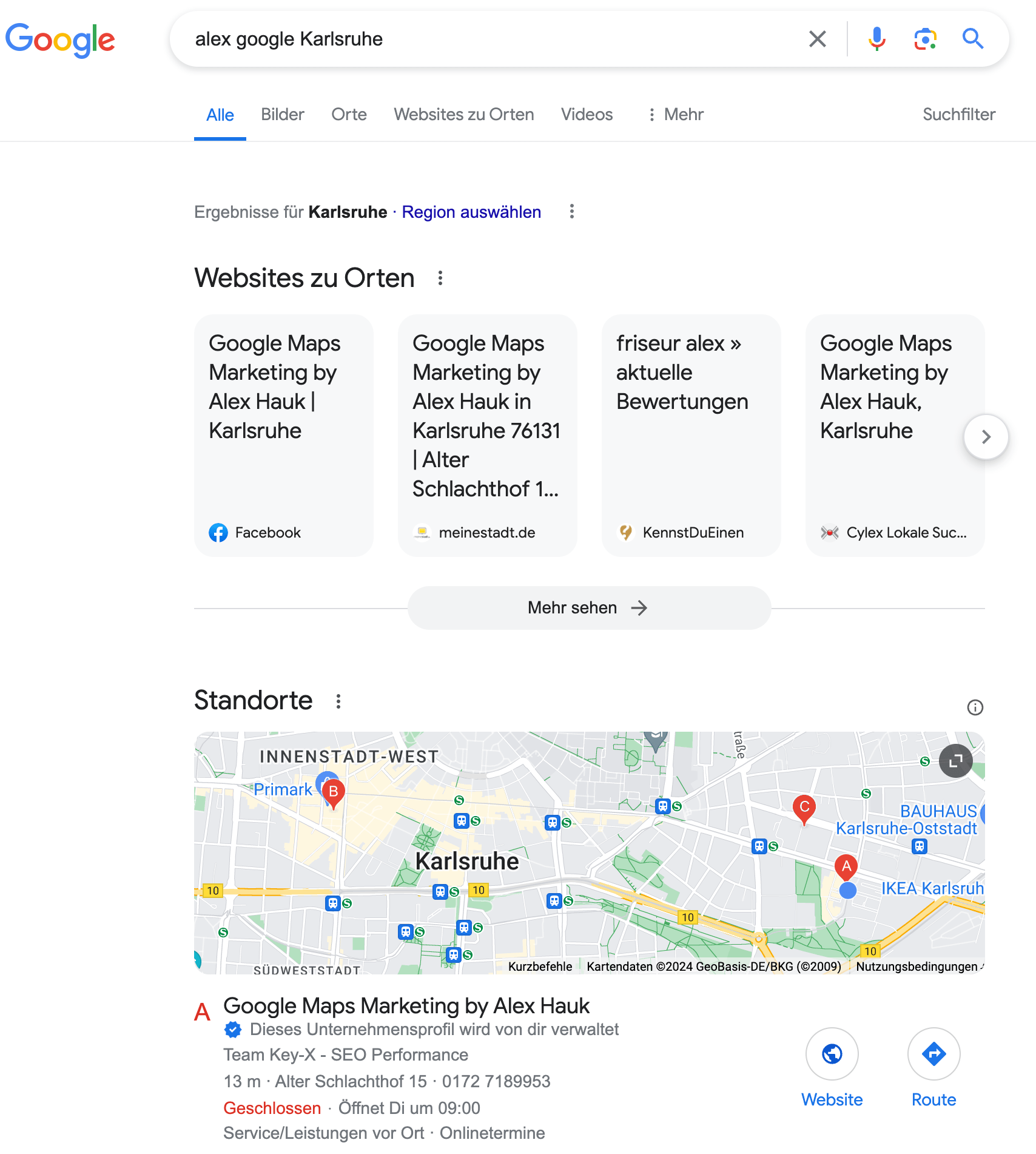
Task: Click the Karlsruhe city label on map
Action: click(467, 862)
